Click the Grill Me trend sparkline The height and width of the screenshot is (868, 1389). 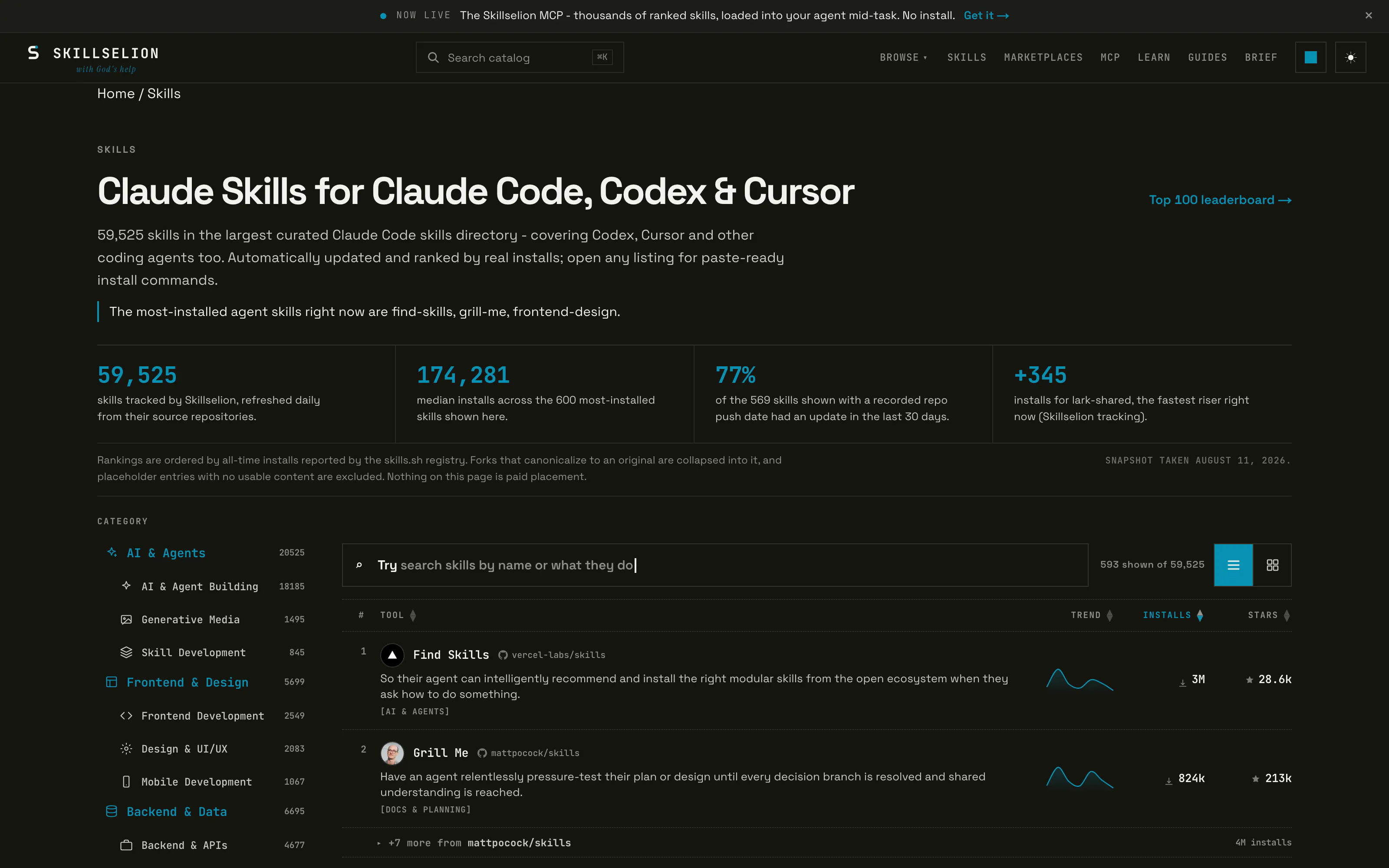tap(1080, 778)
